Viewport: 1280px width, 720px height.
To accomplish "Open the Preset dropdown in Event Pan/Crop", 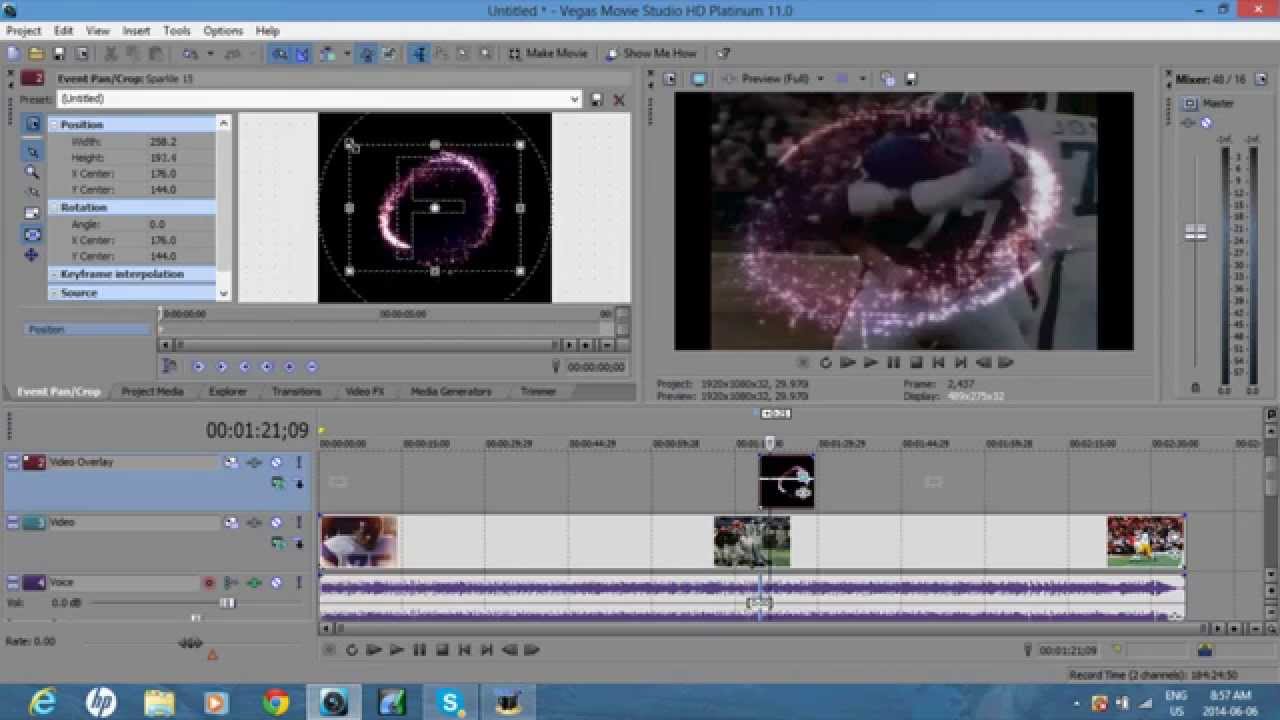I will (x=574, y=99).
